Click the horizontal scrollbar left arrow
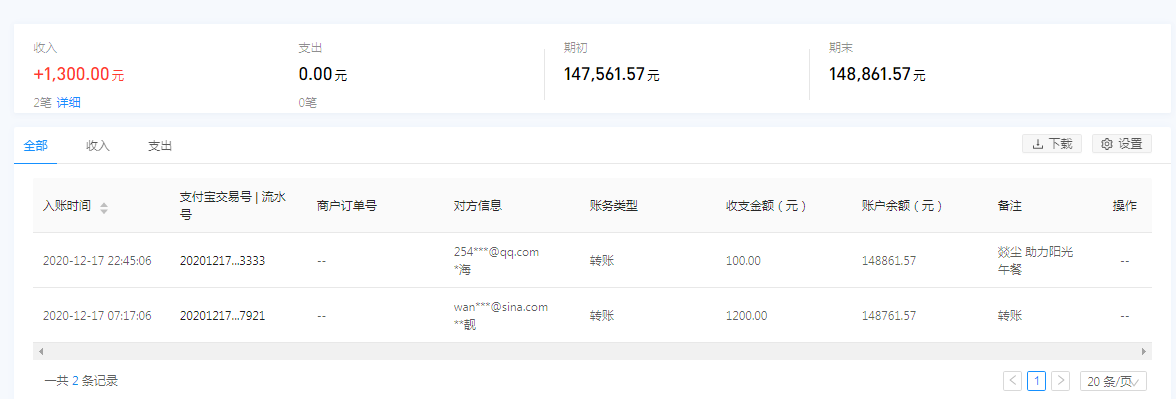 coord(40,351)
